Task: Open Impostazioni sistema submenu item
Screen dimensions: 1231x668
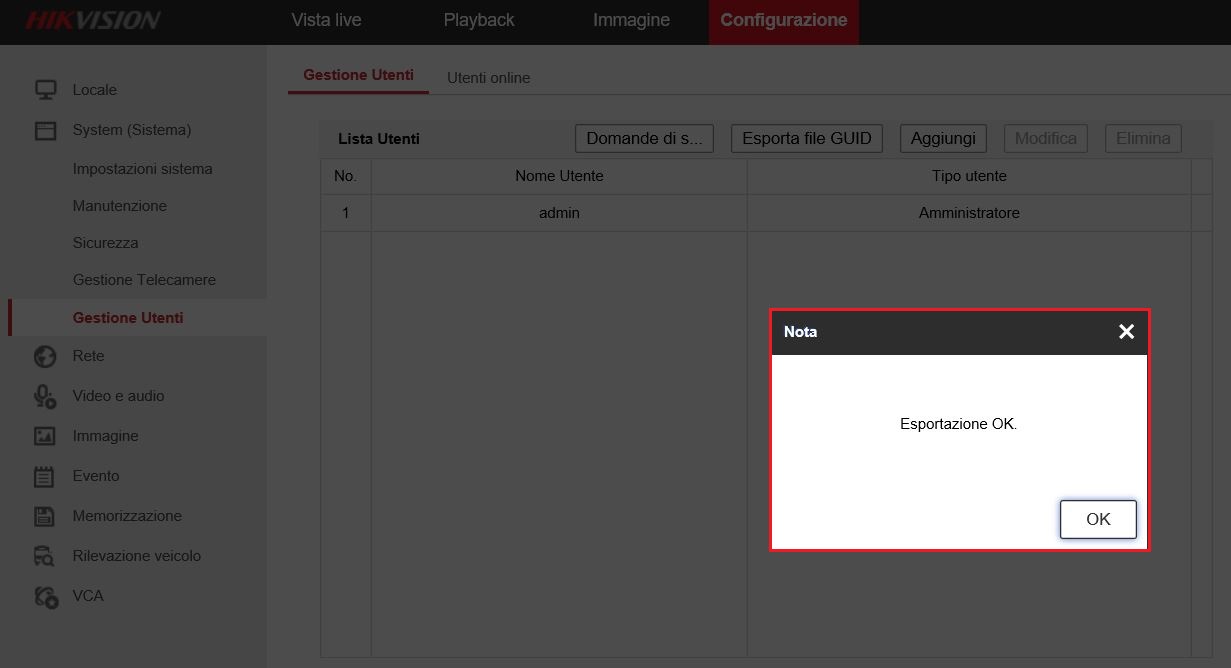Action: (x=143, y=169)
